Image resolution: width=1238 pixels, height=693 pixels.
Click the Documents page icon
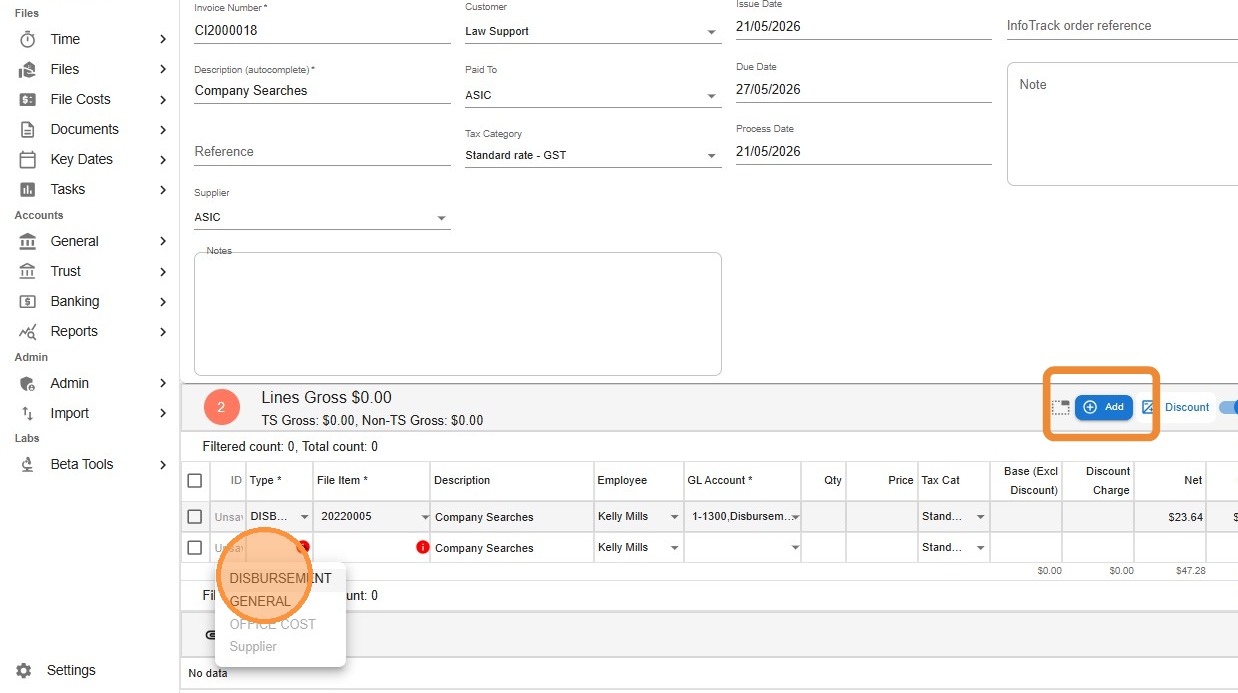[x=28, y=129]
